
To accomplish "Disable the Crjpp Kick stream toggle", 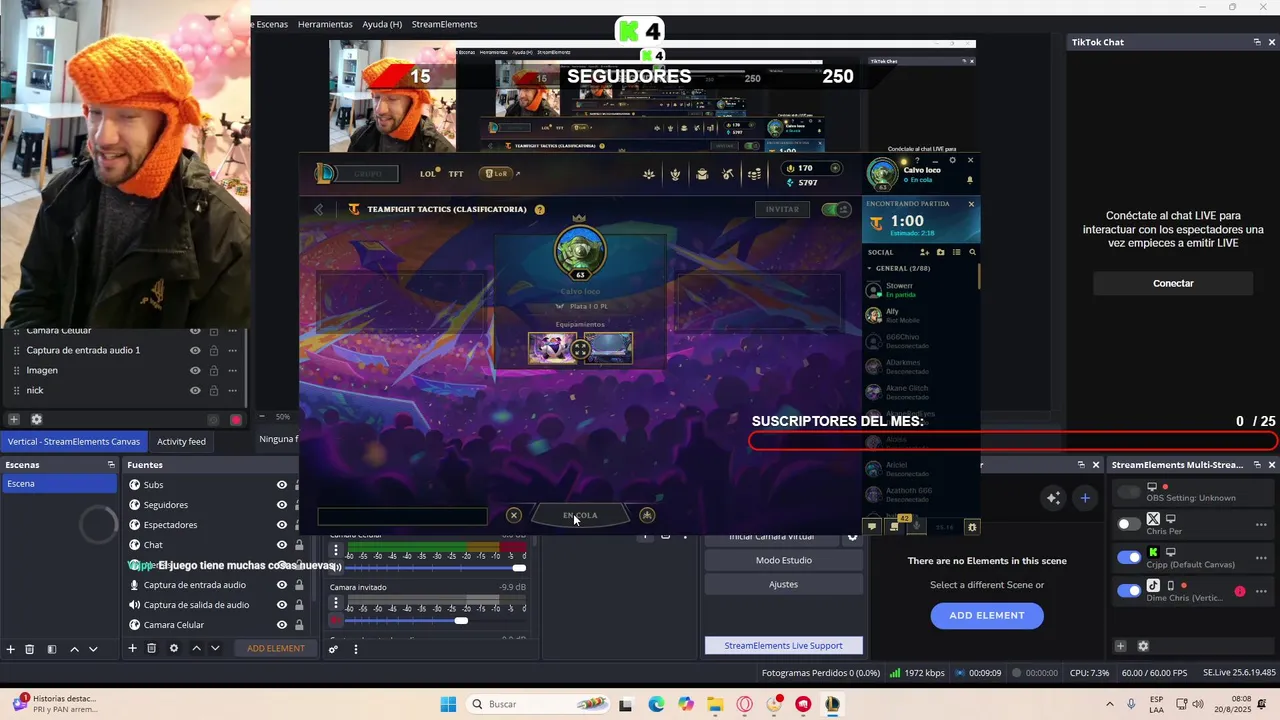I will pos(1129,557).
